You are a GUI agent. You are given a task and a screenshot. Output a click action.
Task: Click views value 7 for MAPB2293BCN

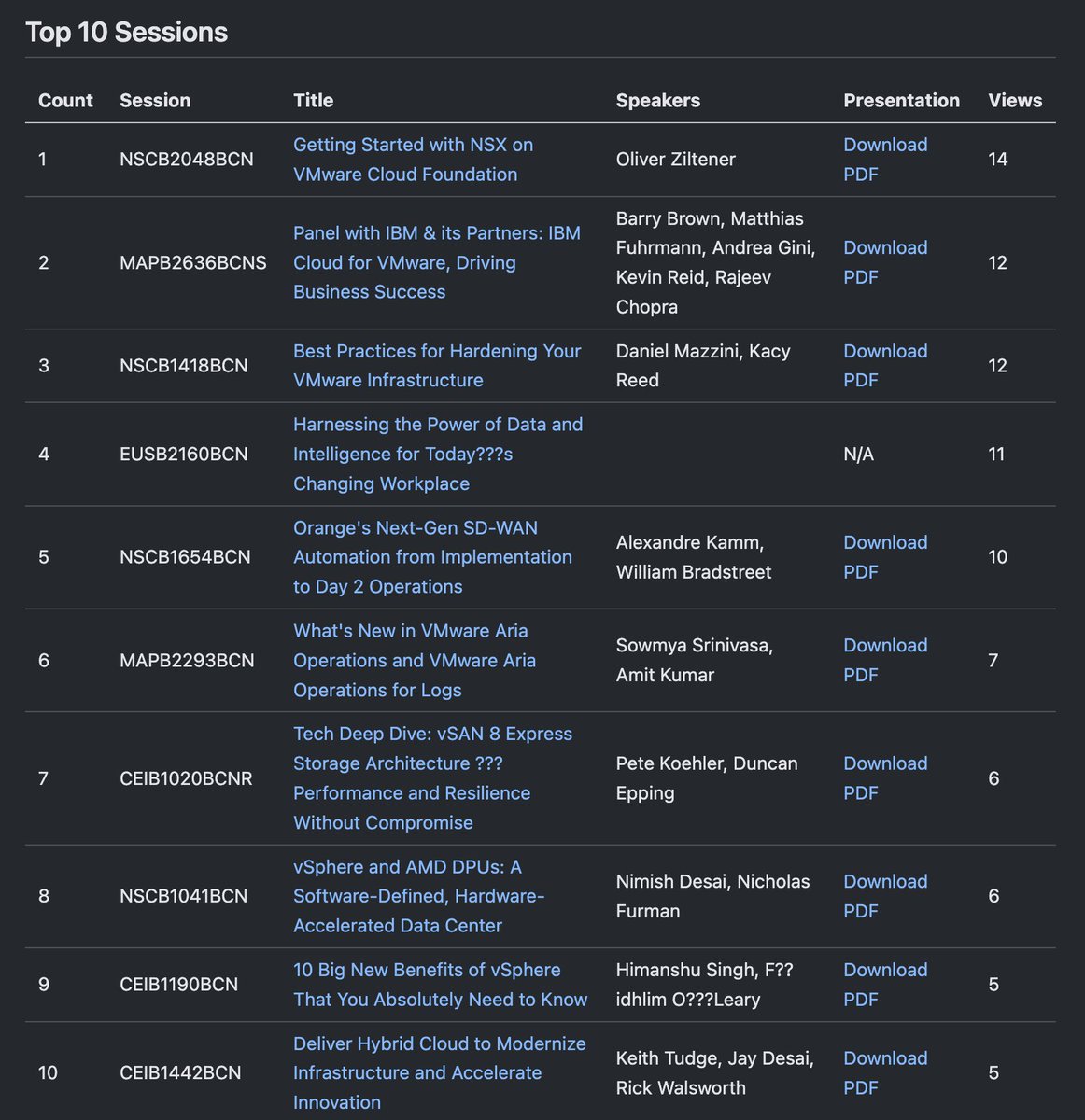[x=993, y=661]
